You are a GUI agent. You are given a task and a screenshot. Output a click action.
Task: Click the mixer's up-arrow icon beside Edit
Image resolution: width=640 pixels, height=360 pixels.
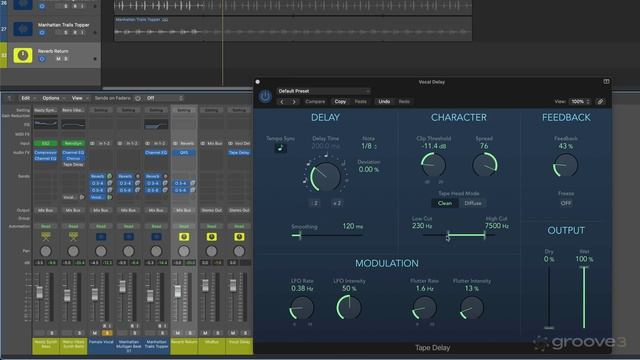point(9,98)
